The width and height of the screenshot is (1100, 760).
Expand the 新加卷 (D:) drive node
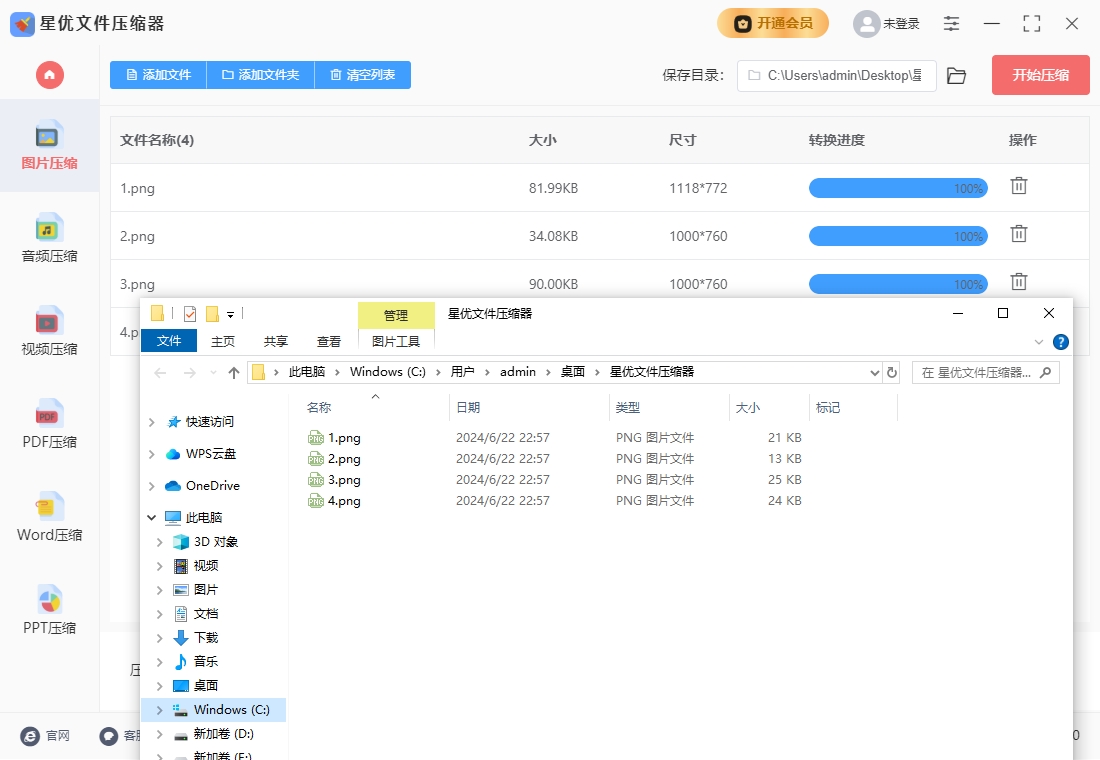coord(158,733)
